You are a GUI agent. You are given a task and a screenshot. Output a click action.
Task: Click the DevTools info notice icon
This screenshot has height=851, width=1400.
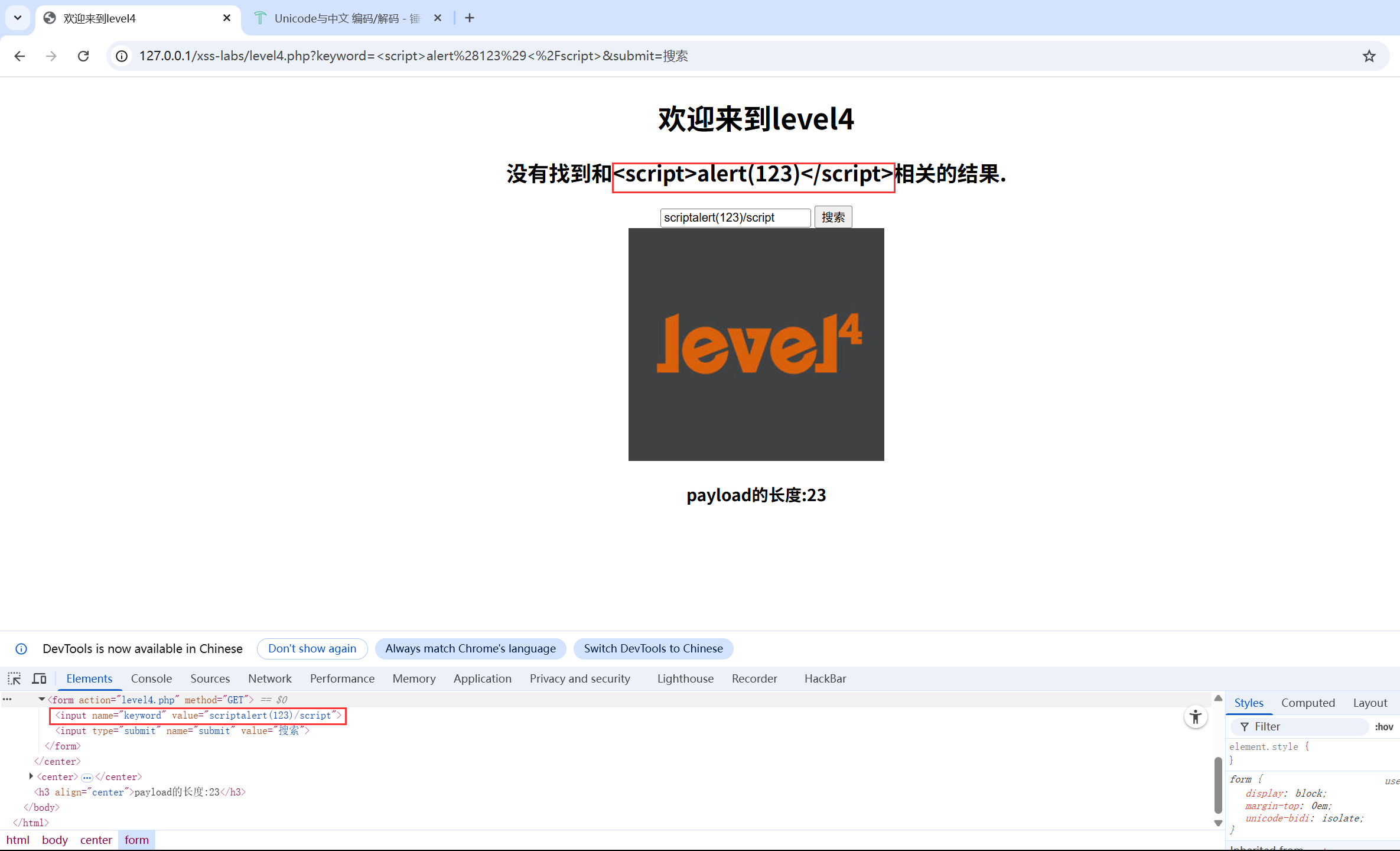pyautogui.click(x=21, y=649)
